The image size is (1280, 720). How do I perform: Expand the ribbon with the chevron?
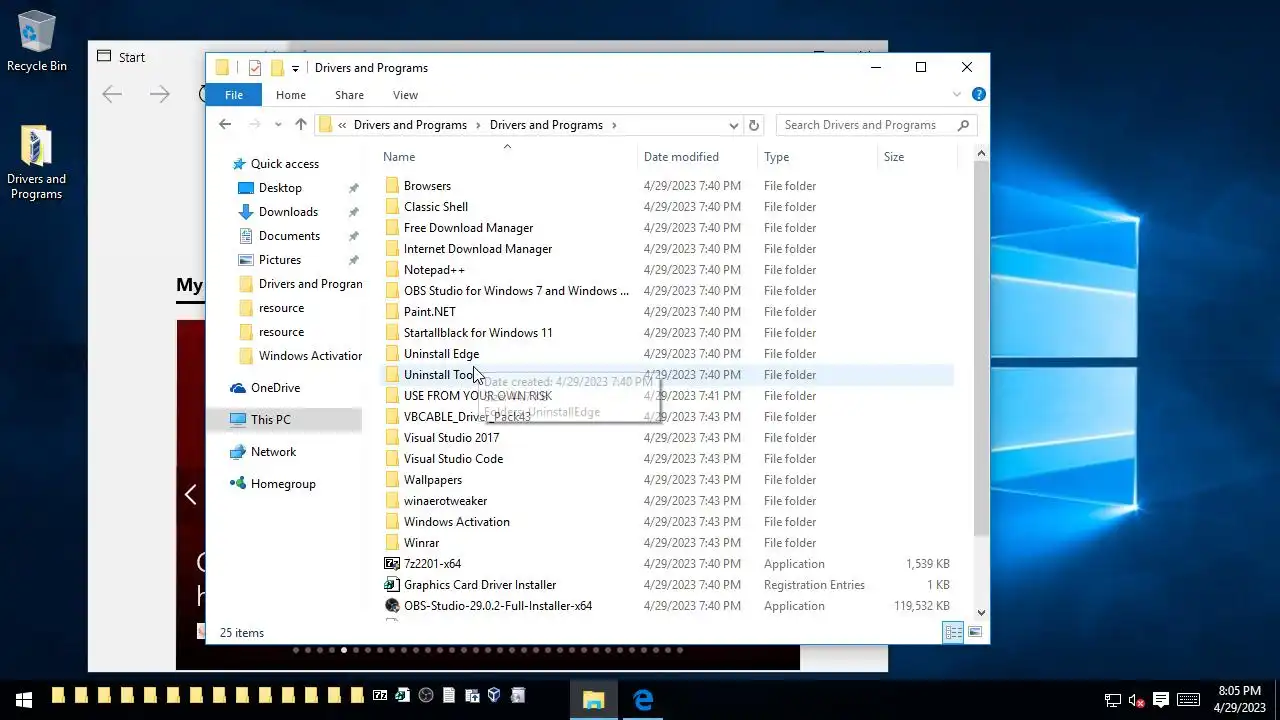[957, 95]
